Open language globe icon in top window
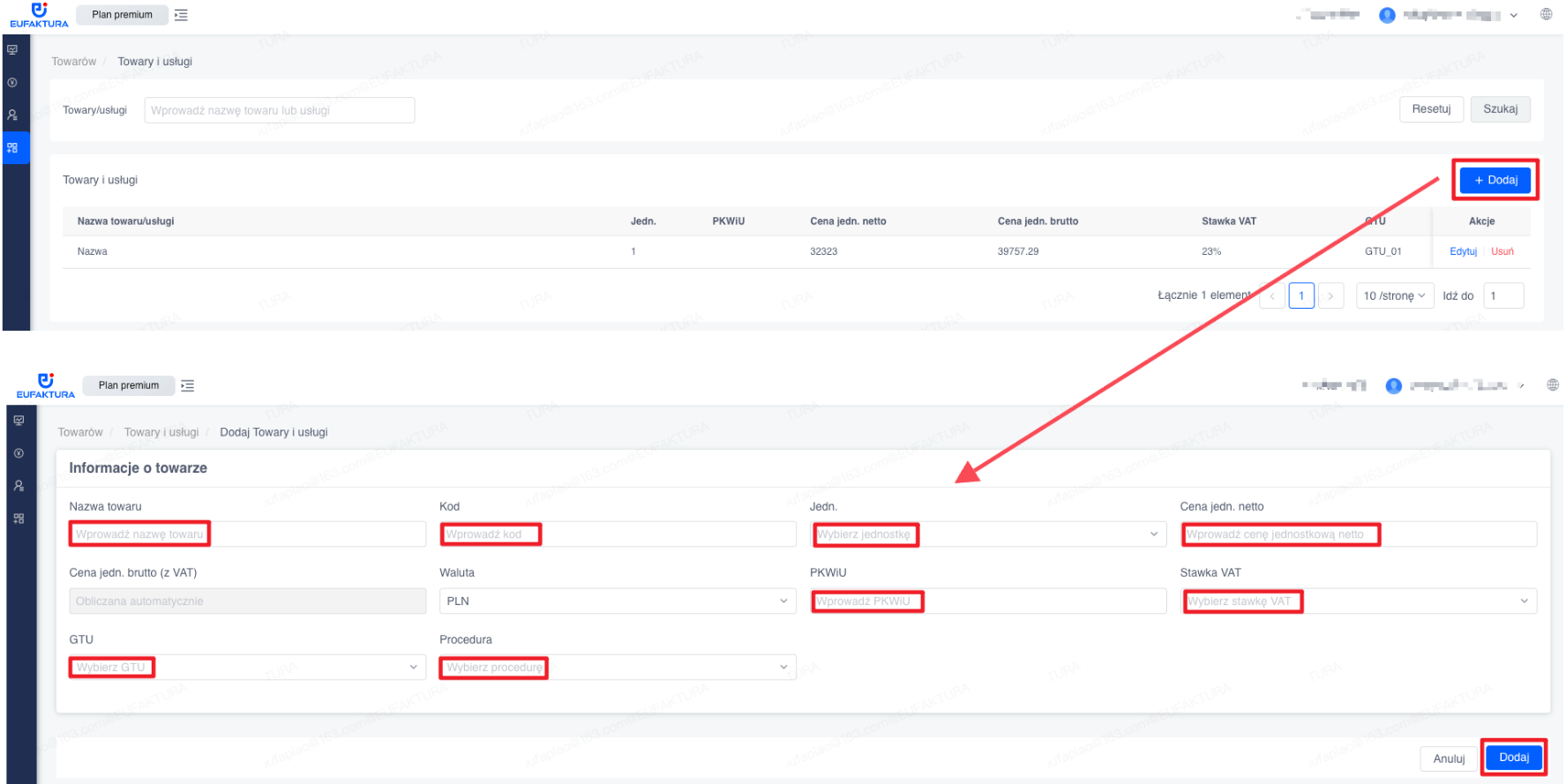 click(1546, 14)
